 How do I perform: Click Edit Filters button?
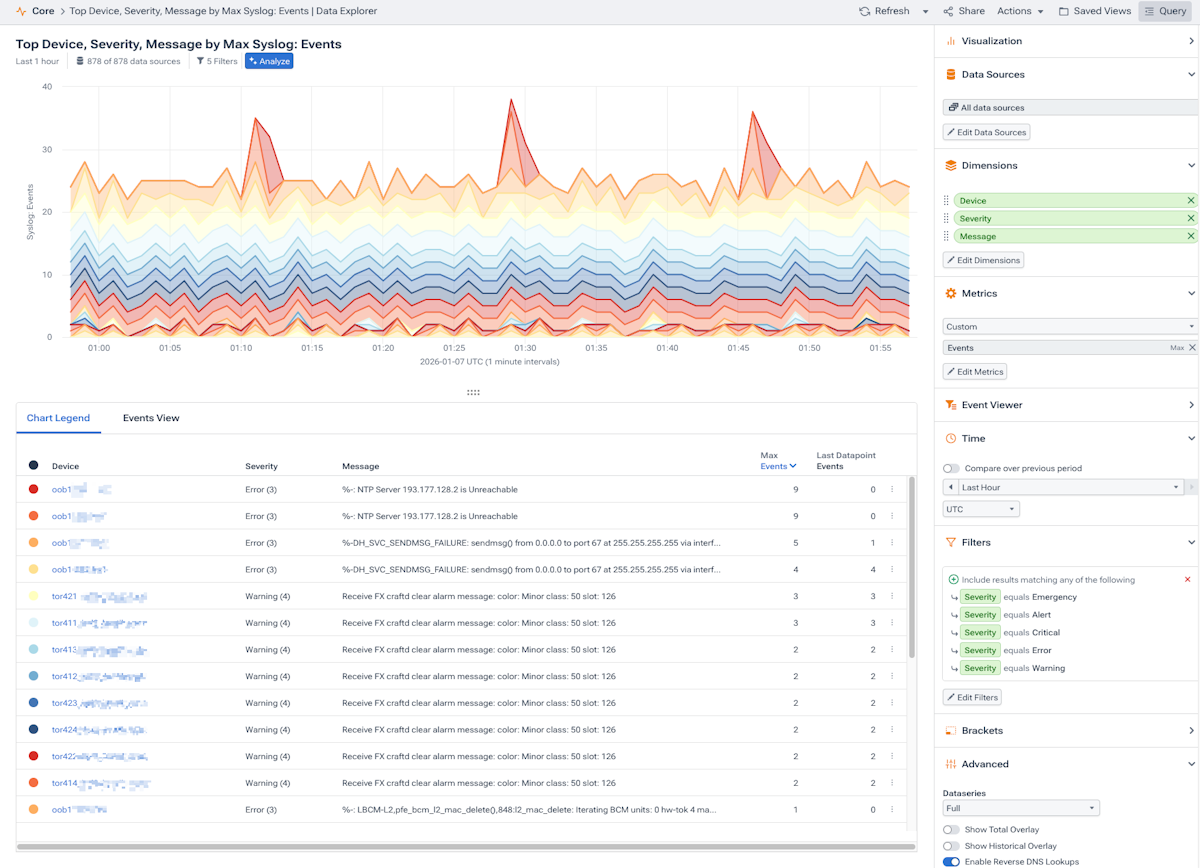pyautogui.click(x=973, y=697)
